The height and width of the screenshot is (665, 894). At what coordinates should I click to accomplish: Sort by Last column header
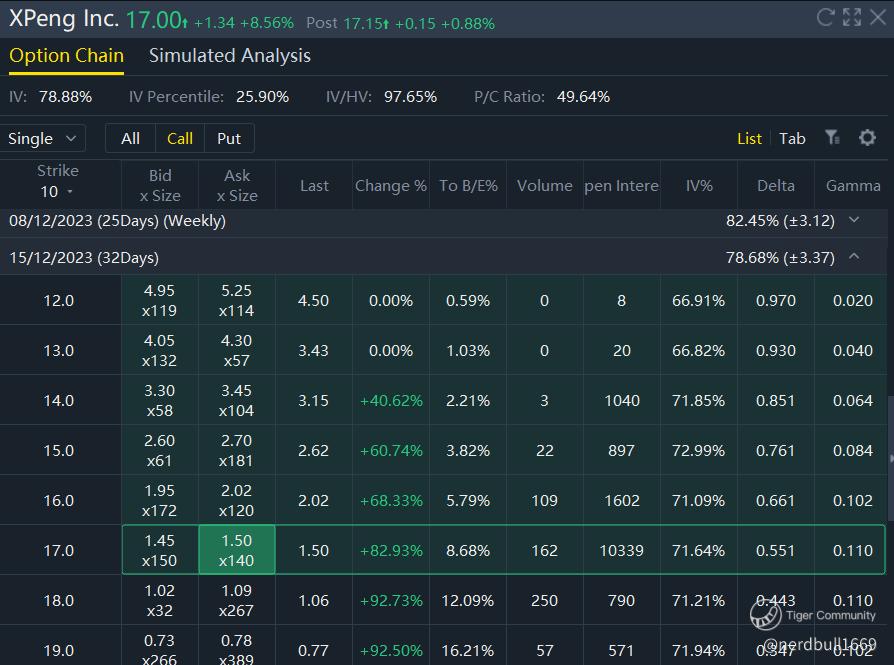pyautogui.click(x=314, y=185)
